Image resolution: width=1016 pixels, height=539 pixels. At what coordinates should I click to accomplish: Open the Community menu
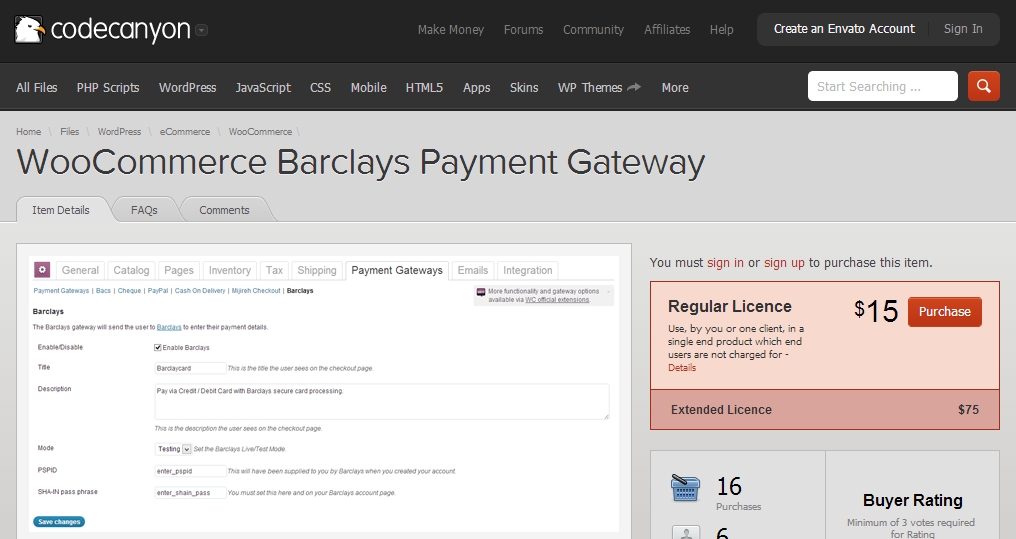[593, 30]
